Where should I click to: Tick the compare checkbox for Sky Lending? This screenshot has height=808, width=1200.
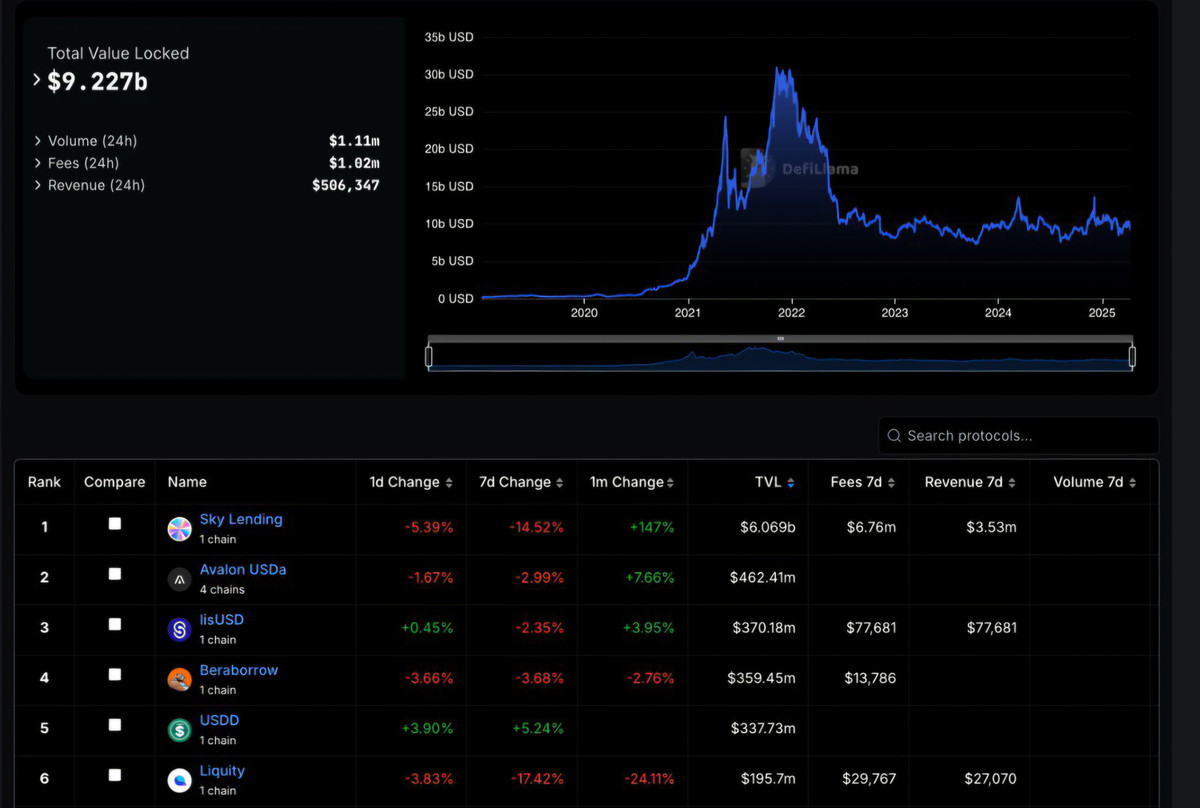[x=115, y=524]
